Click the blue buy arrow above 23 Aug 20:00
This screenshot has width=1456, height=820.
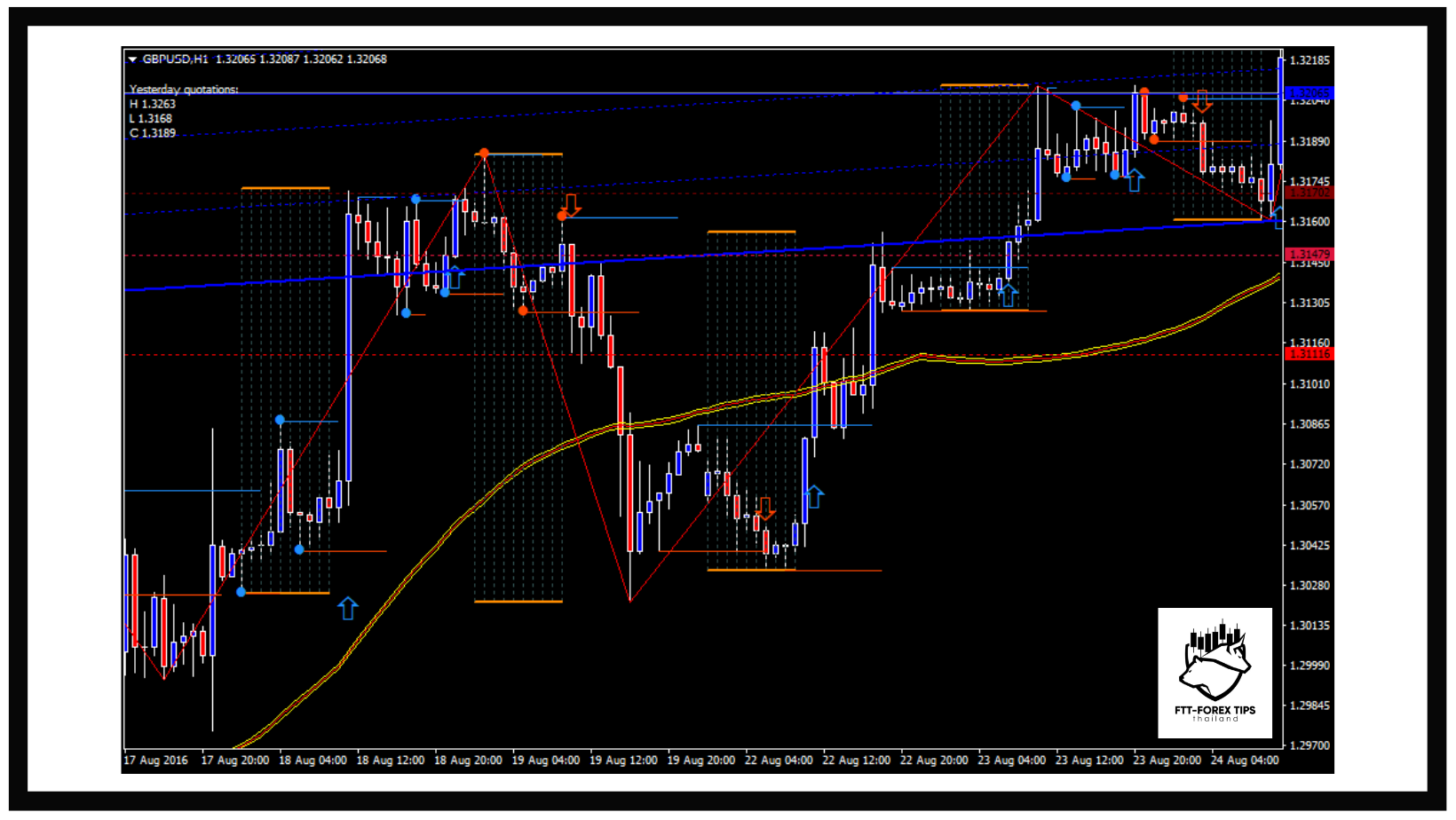coord(1135,180)
